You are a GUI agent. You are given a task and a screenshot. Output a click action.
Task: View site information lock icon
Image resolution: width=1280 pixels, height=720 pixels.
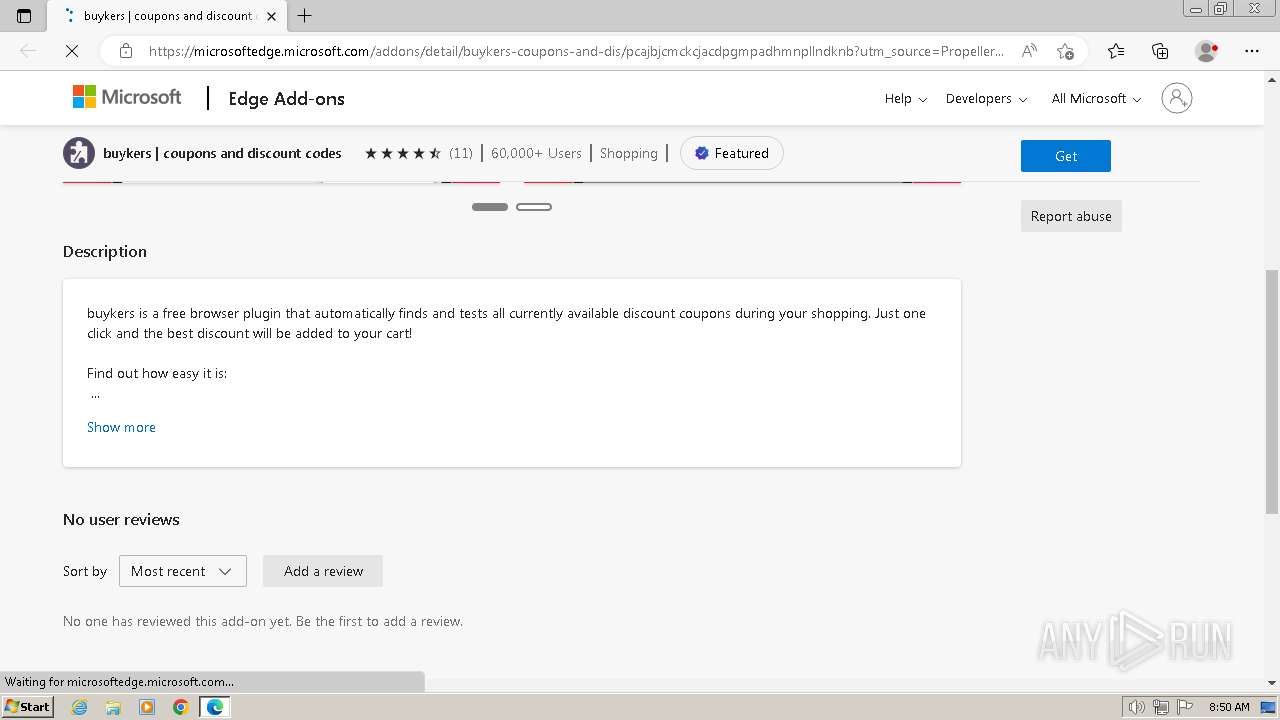(x=126, y=51)
